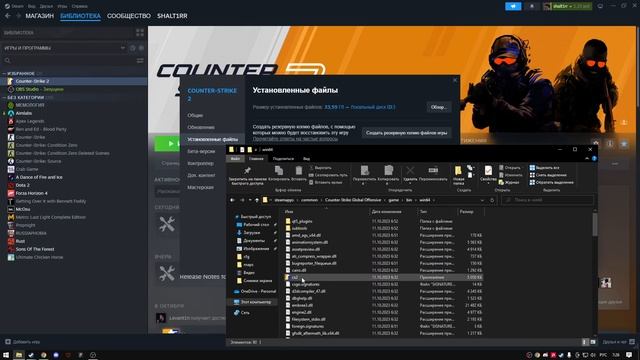The width and height of the screenshot is (640, 360).
Task: Click the Explorer Up arrow button
Action: [257, 200]
